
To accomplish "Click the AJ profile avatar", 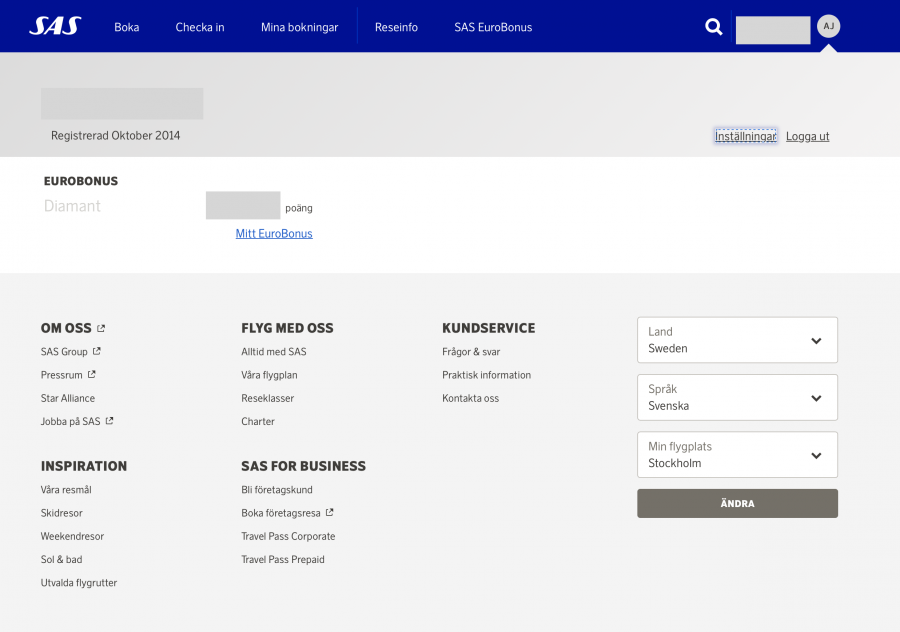I will click(x=828, y=26).
